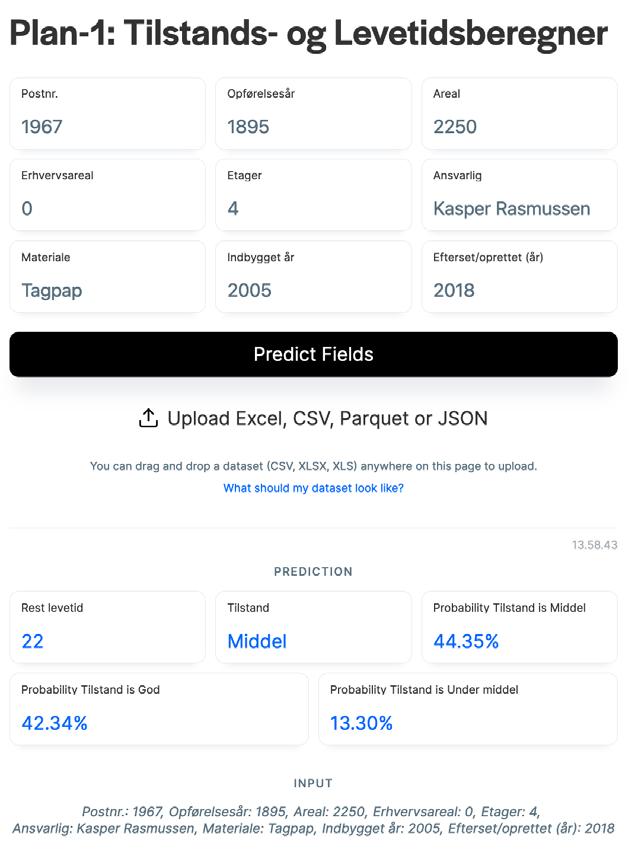638x860 pixels.
Task: Open 'What should my dataset look like?' link
Action: (313, 488)
